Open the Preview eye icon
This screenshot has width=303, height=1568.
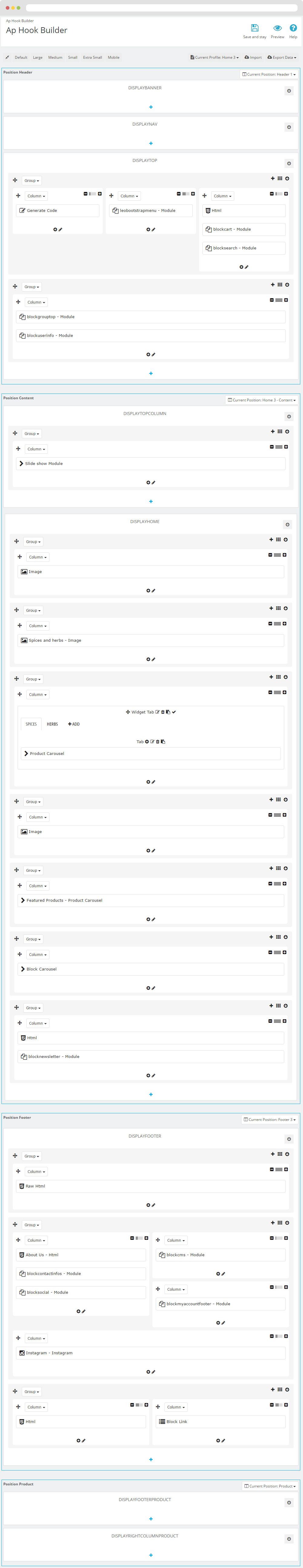(x=277, y=28)
